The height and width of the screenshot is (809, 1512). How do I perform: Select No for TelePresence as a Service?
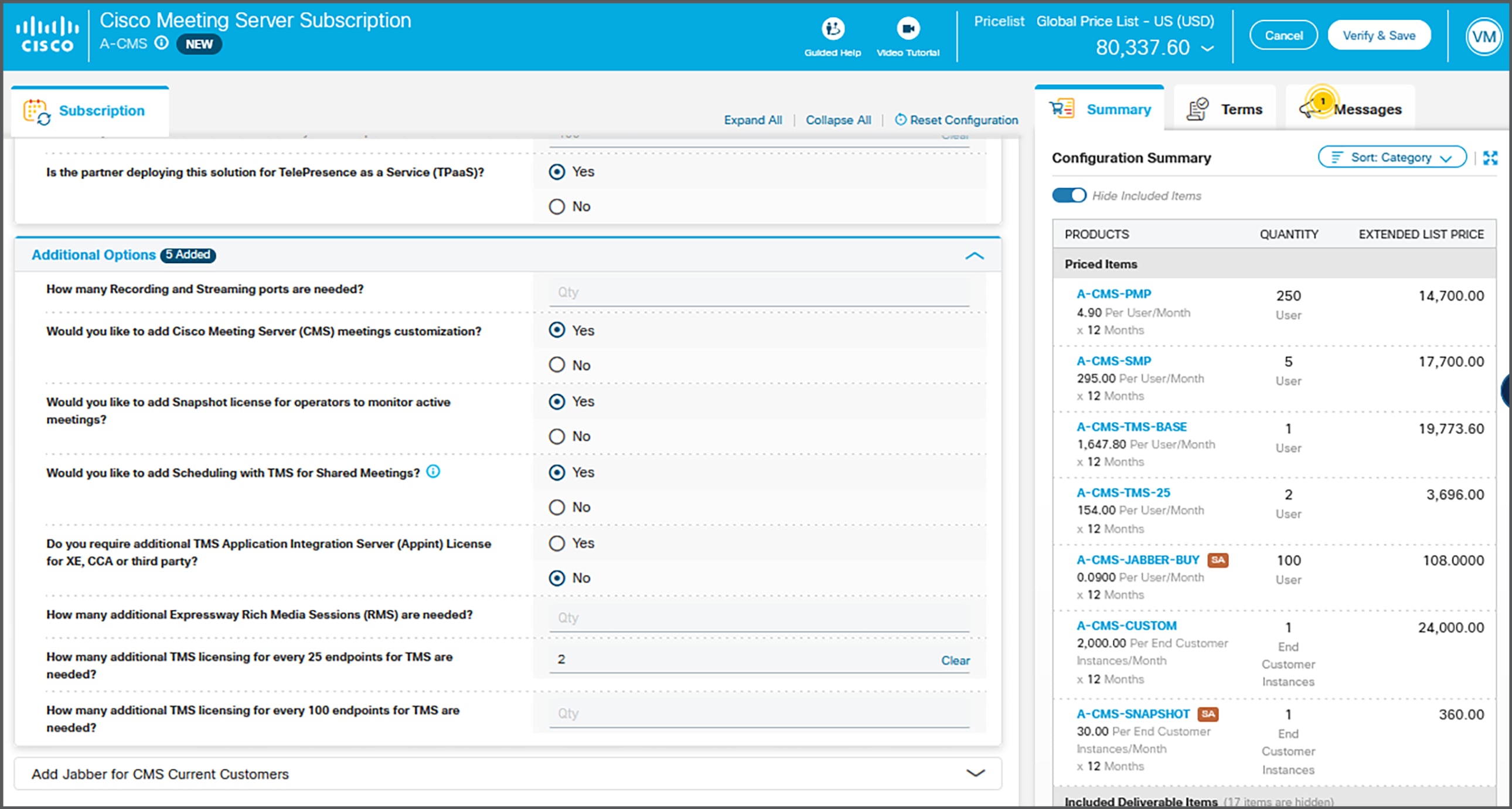click(x=556, y=207)
